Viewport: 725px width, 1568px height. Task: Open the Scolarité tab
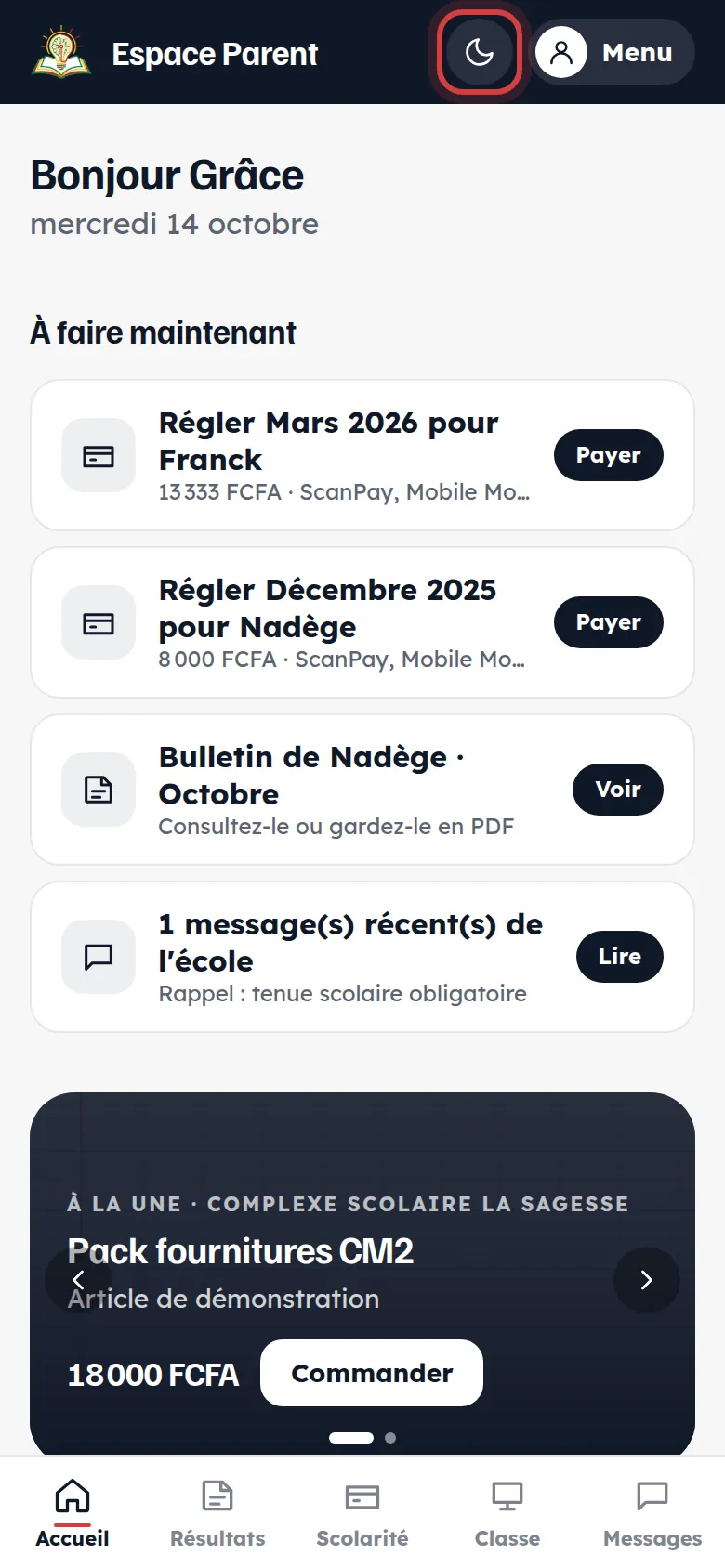tap(362, 1512)
